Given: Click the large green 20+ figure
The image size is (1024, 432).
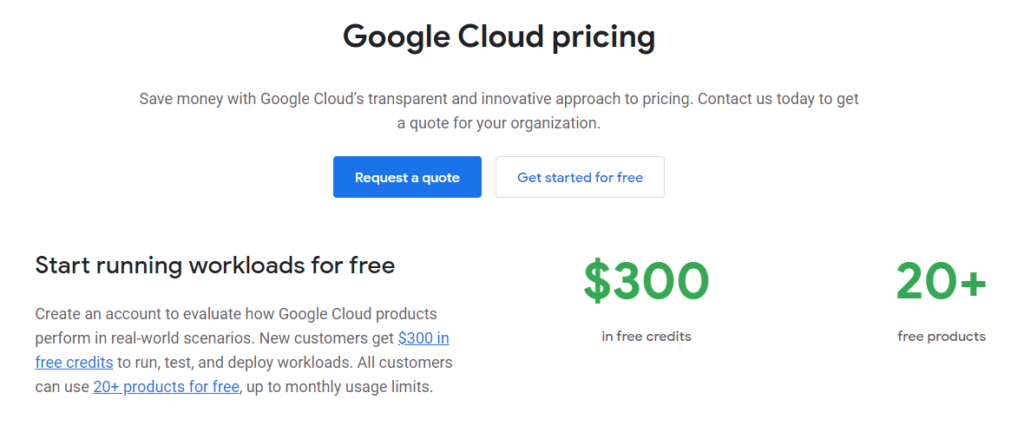Looking at the screenshot, I should coord(941,281).
